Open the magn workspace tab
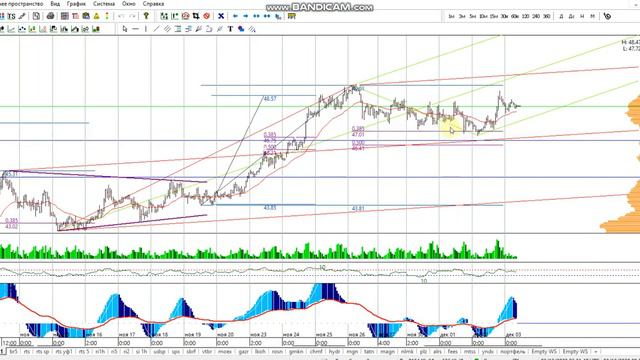The image size is (640, 360). (x=387, y=351)
